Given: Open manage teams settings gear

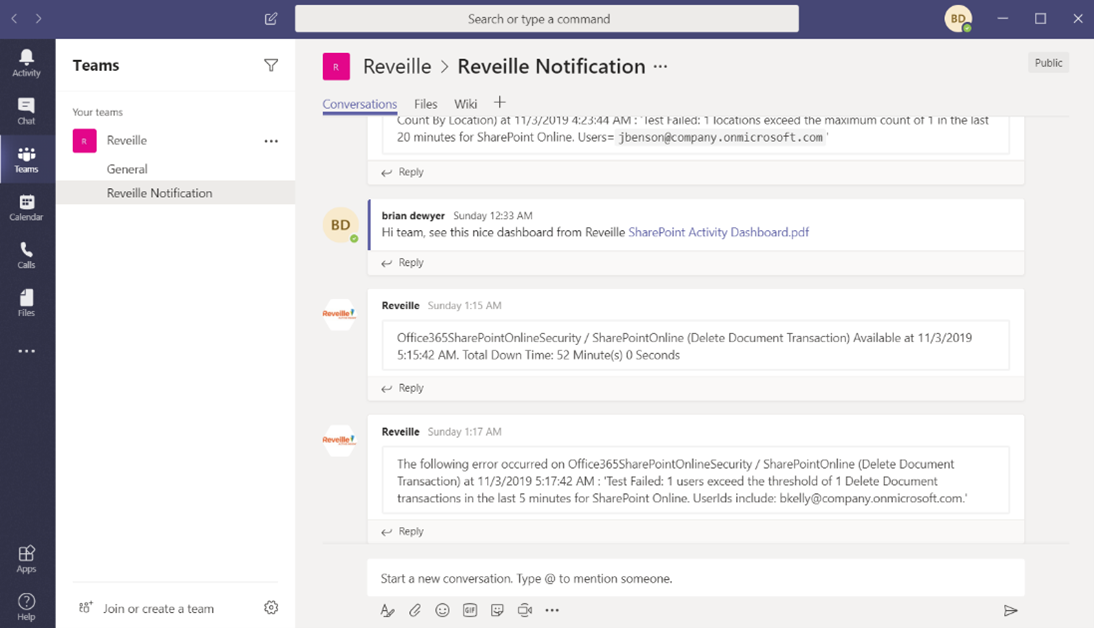Looking at the screenshot, I should [x=271, y=608].
